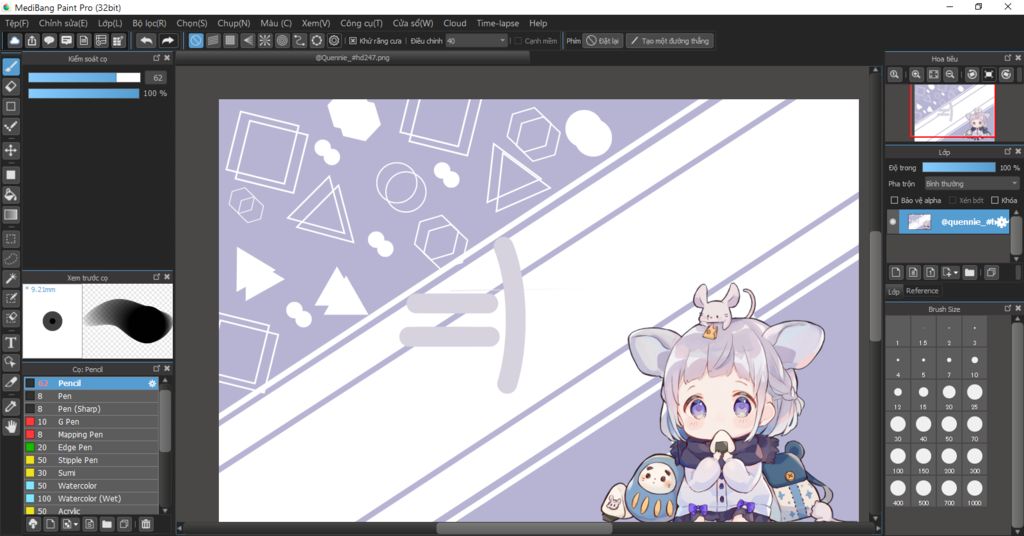Screen dimensions: 1024x536
Task: Click the Redo arrow in the toolbar
Action: pos(168,40)
